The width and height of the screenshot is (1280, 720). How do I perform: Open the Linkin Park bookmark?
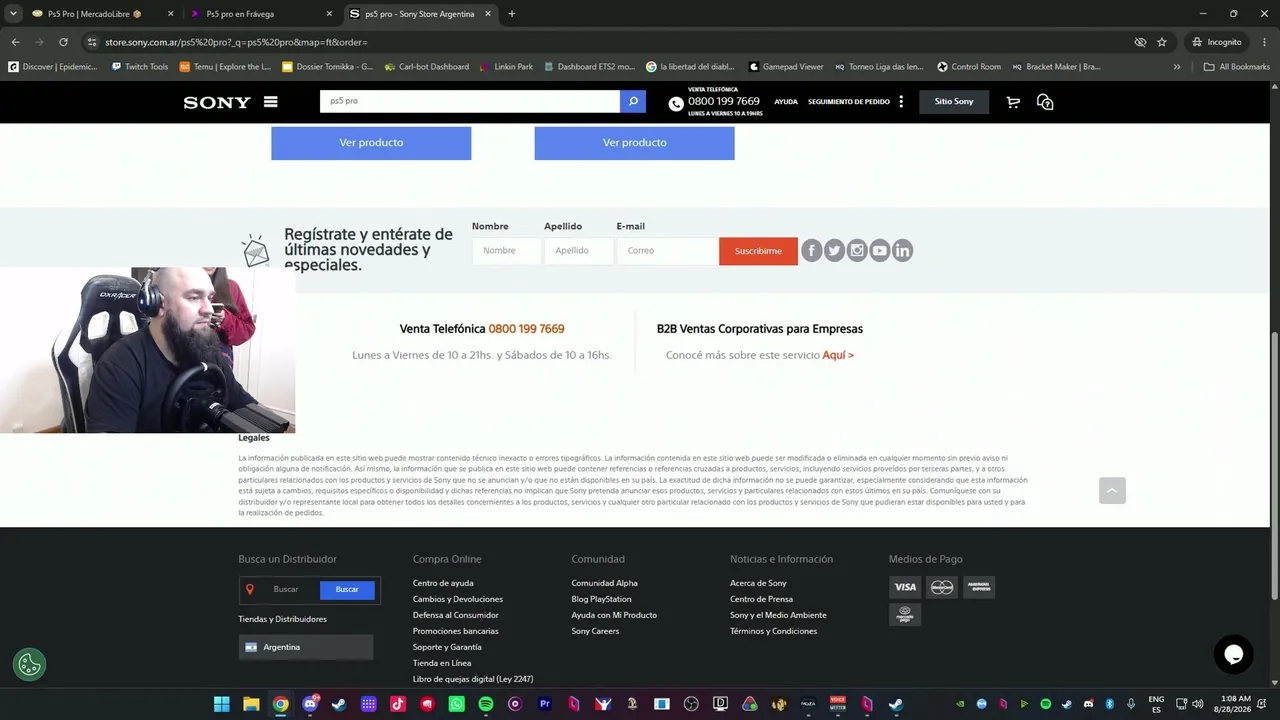(505, 67)
